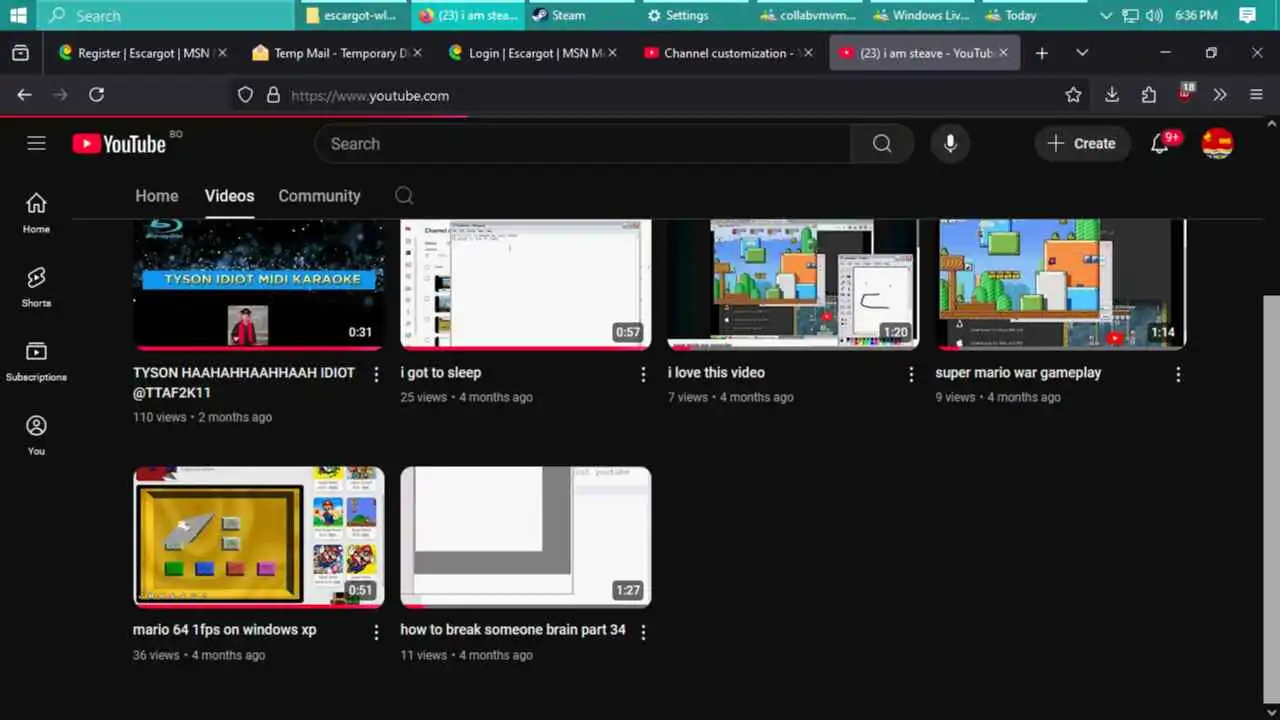Open the TYSON IDIOT MIDI KARAOKE thumbnail

tap(259, 283)
